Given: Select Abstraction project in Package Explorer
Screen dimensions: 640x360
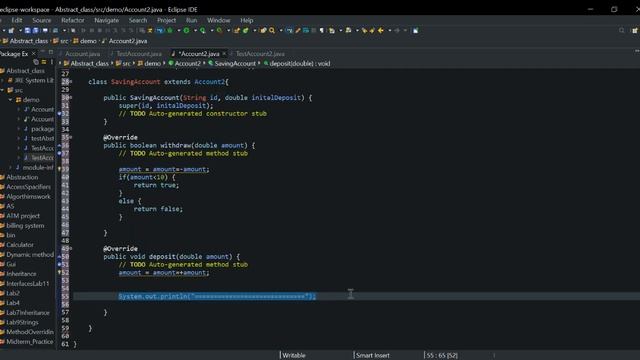Looking at the screenshot, I should point(22,177).
